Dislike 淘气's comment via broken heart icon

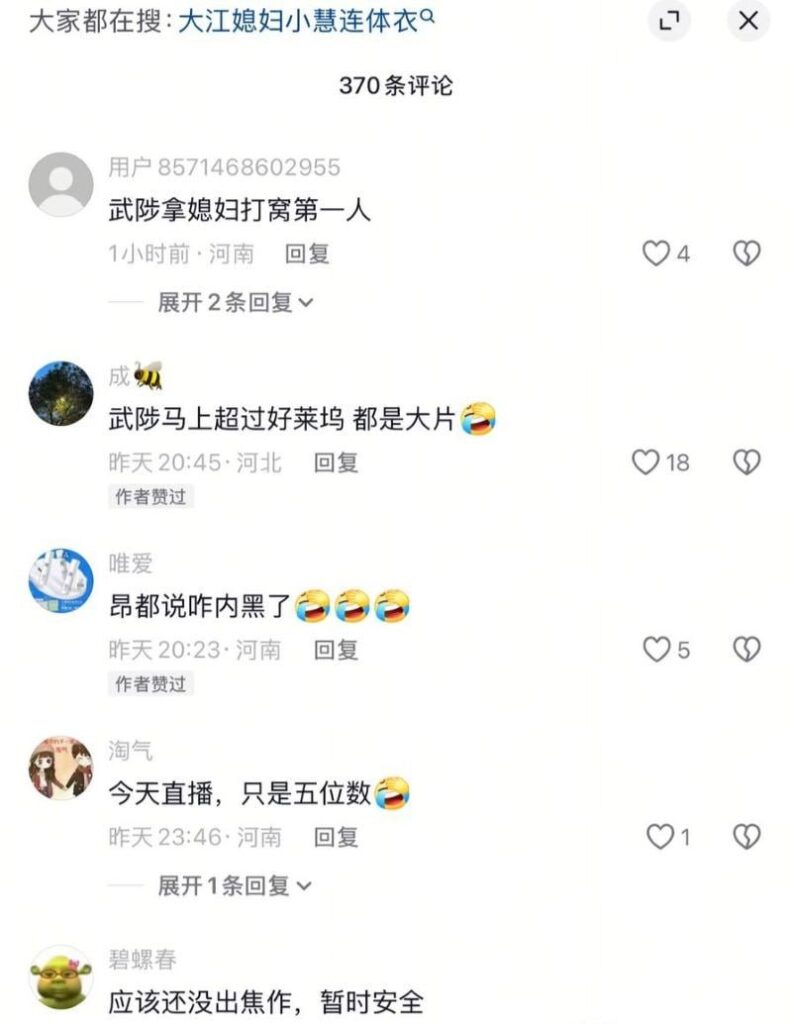point(746,837)
